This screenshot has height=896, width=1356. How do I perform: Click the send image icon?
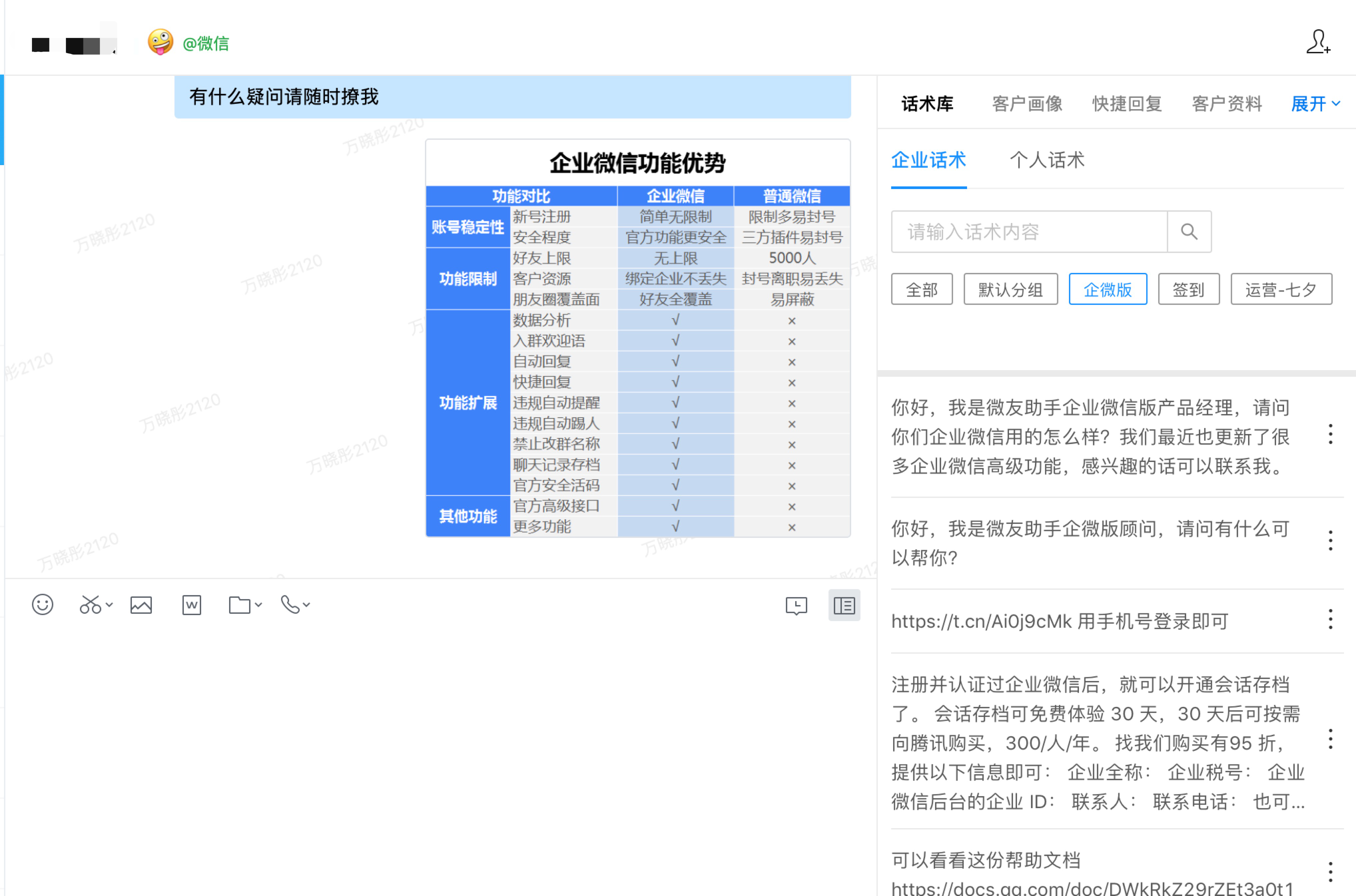(x=141, y=604)
